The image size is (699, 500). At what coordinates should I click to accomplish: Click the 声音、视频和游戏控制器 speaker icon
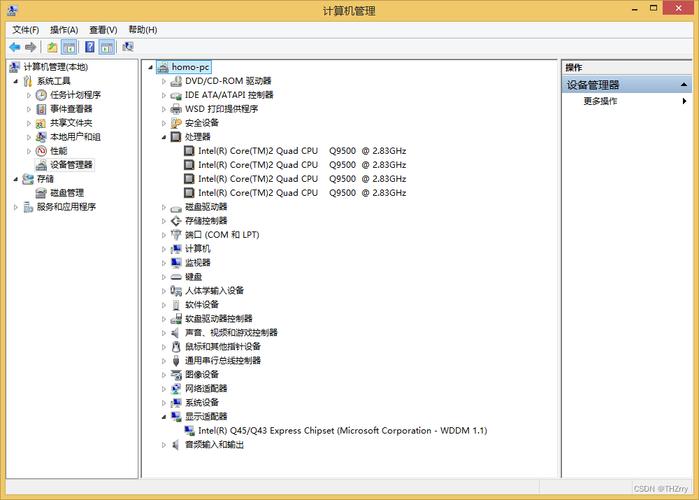(176, 332)
